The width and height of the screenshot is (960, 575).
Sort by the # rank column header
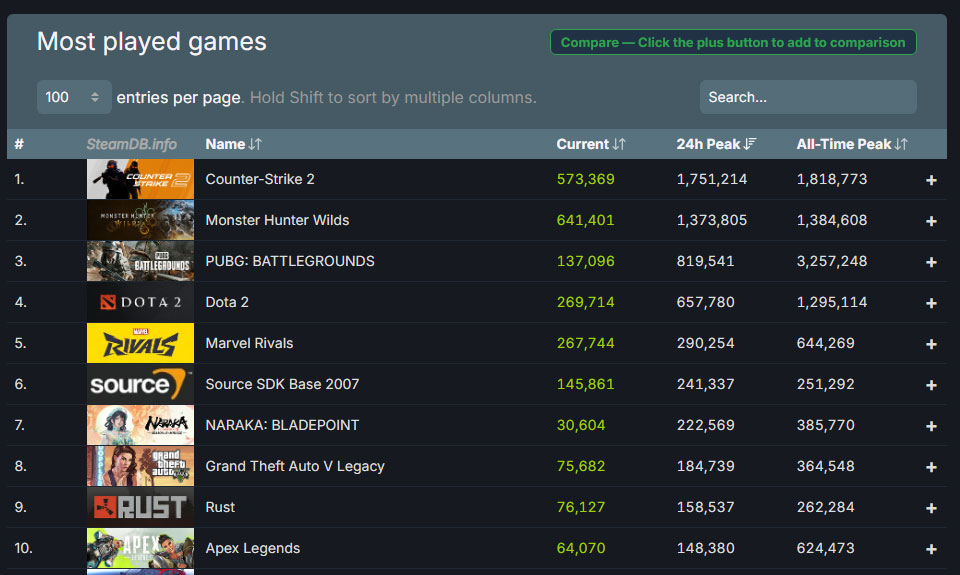click(19, 144)
